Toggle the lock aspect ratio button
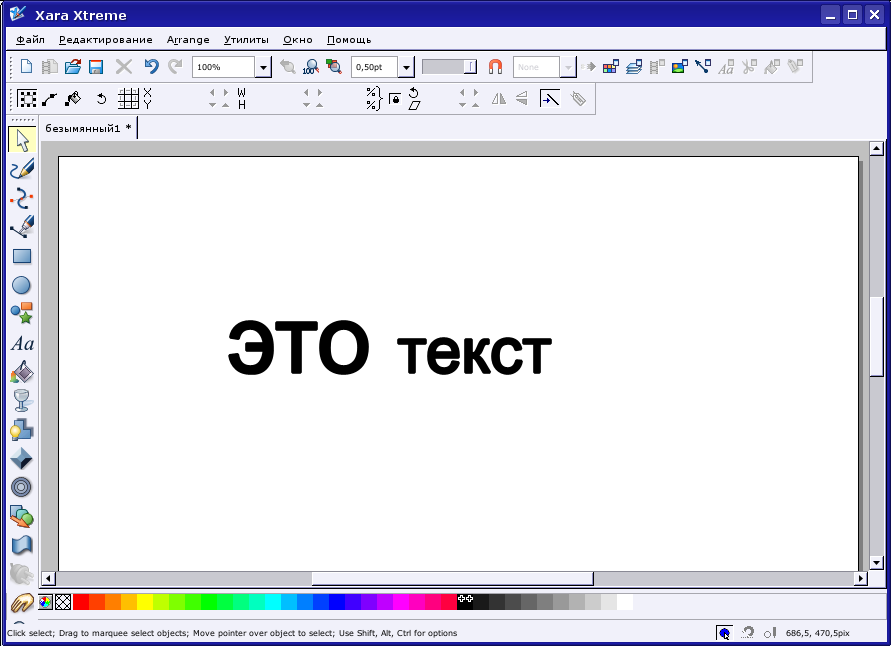Screen dimensions: 891x646 click(x=394, y=99)
